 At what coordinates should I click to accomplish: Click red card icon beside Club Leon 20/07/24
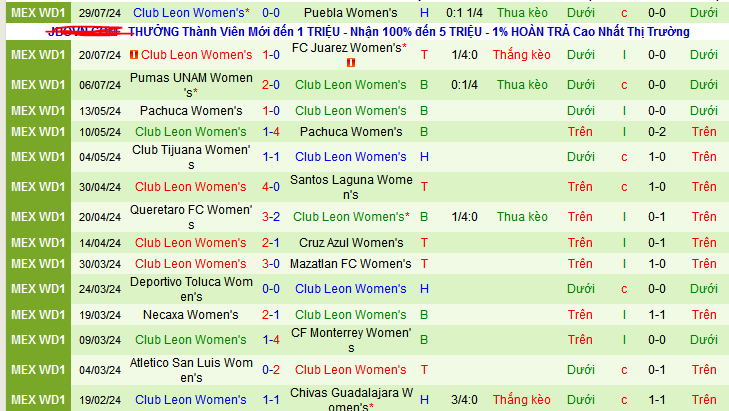(x=134, y=56)
